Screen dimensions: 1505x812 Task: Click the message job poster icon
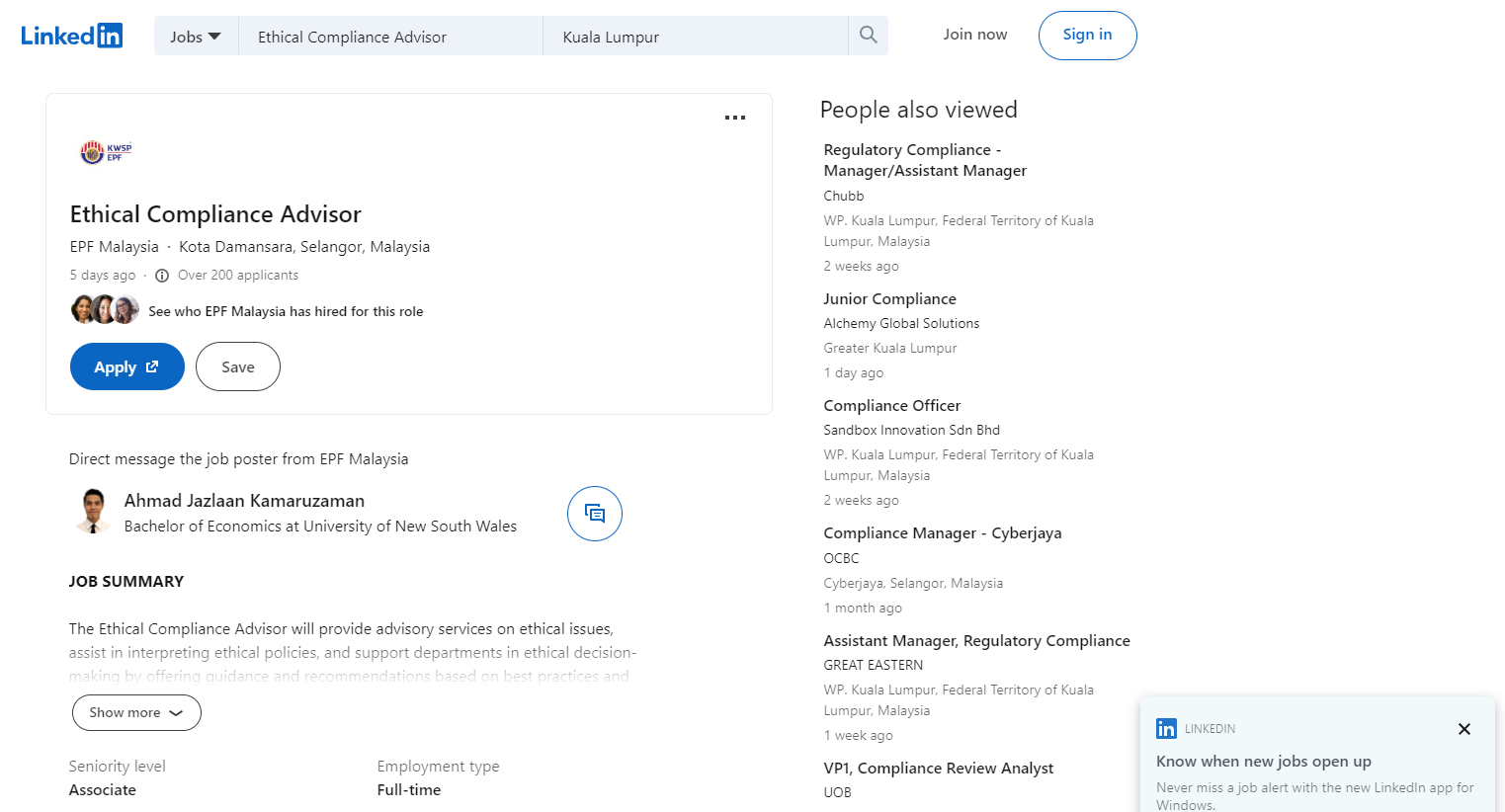[x=595, y=514]
